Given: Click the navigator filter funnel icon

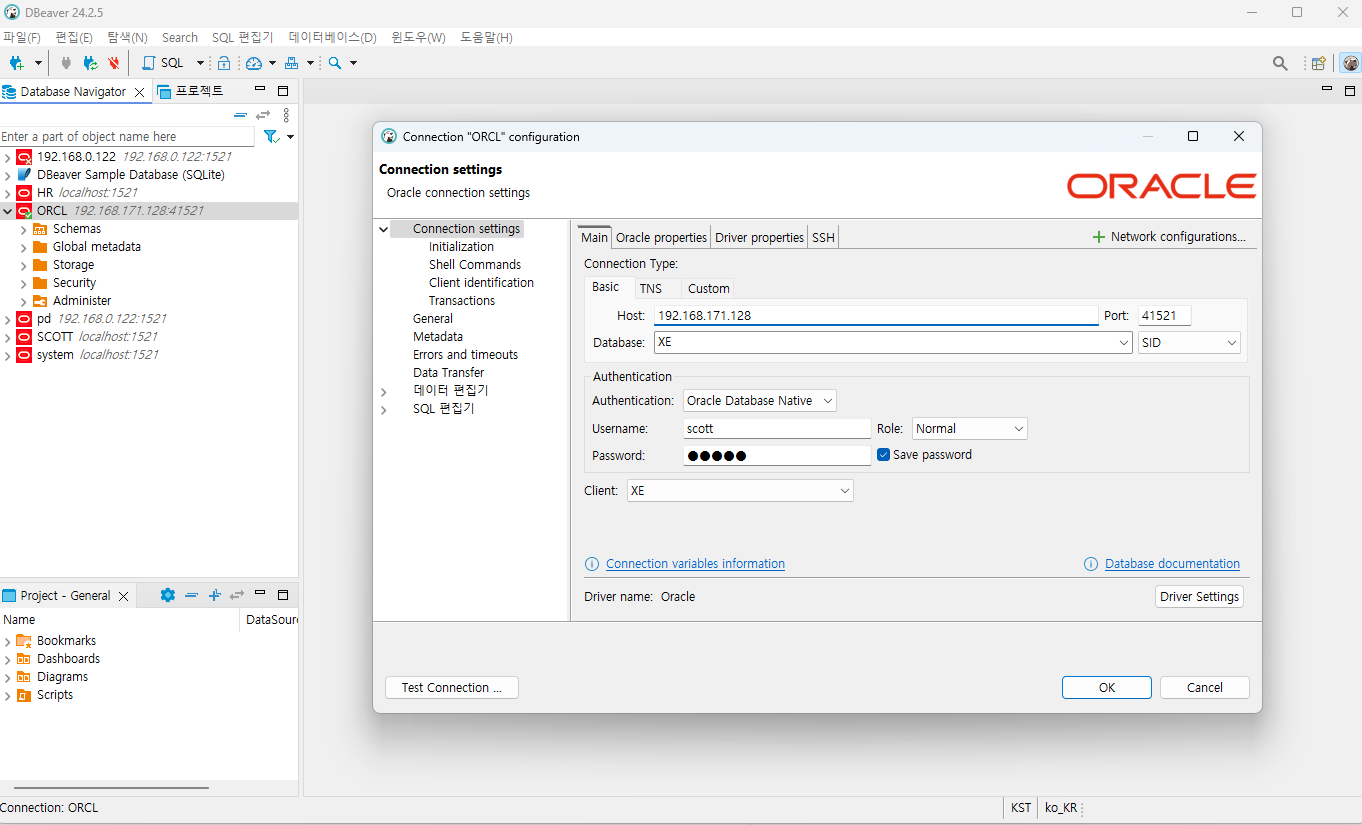Looking at the screenshot, I should (x=270, y=136).
